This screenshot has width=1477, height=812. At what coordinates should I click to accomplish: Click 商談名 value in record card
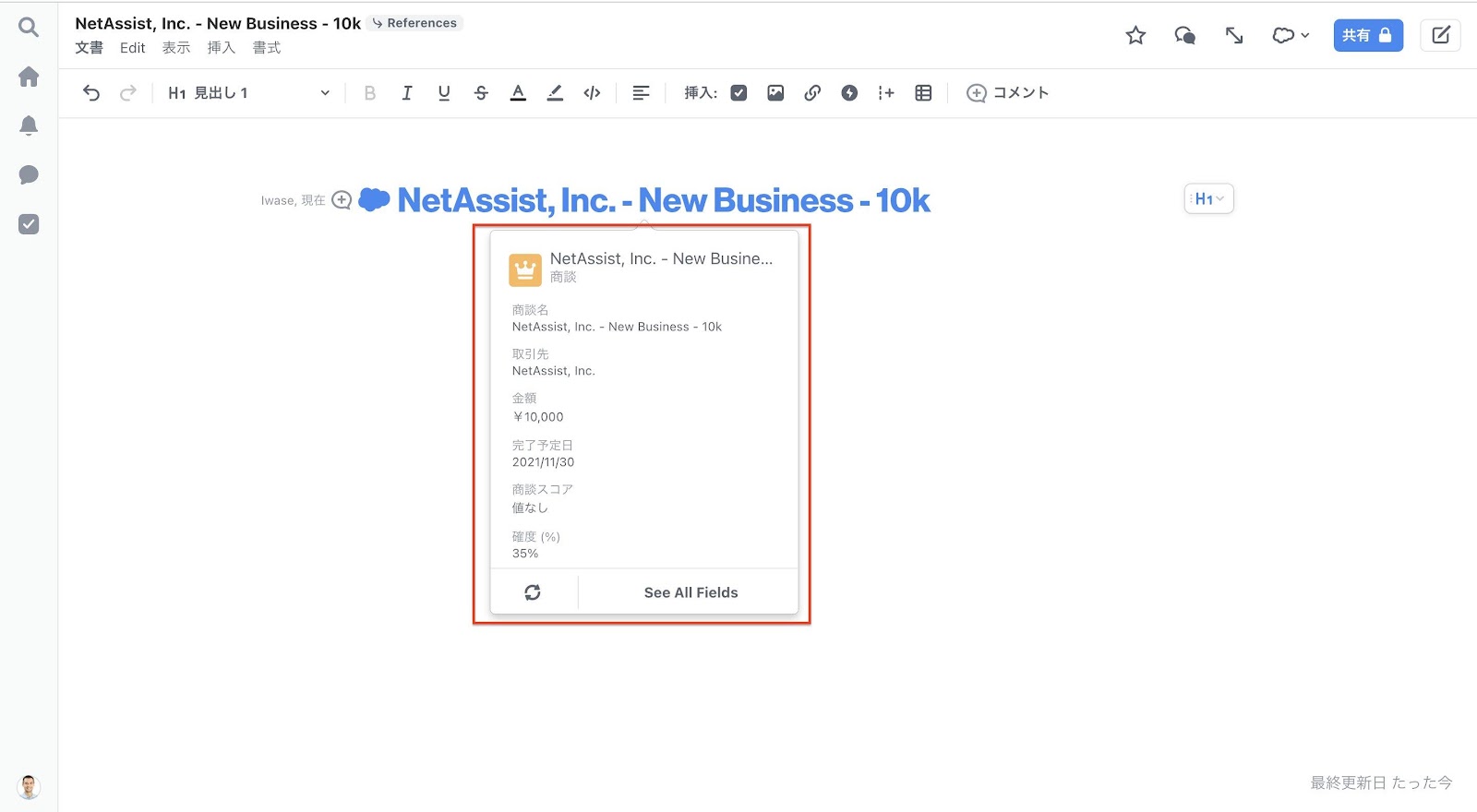tap(617, 327)
